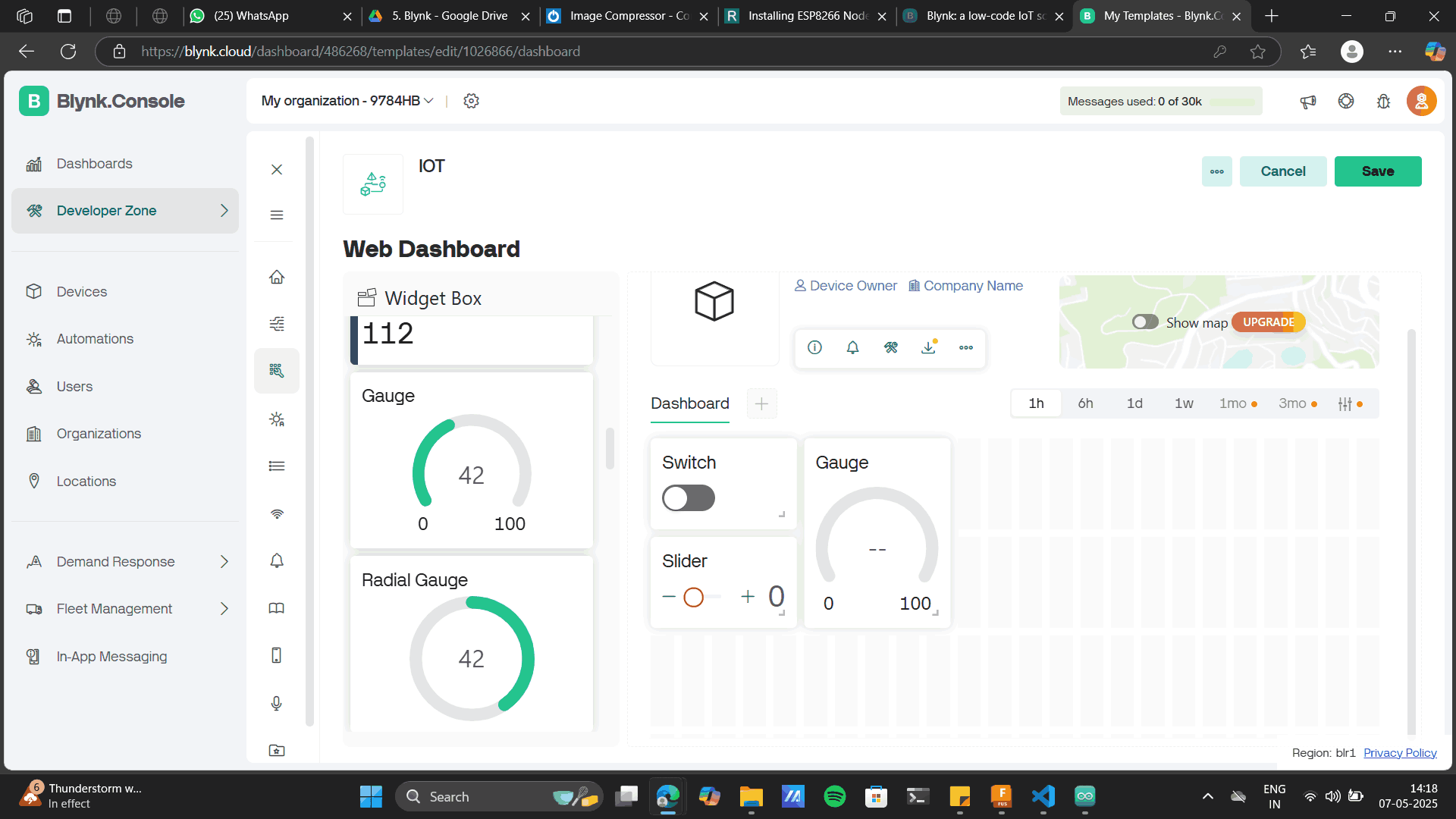Open the Home section icon in template sidebar
Screen dimensions: 1456x819
[x=277, y=278]
